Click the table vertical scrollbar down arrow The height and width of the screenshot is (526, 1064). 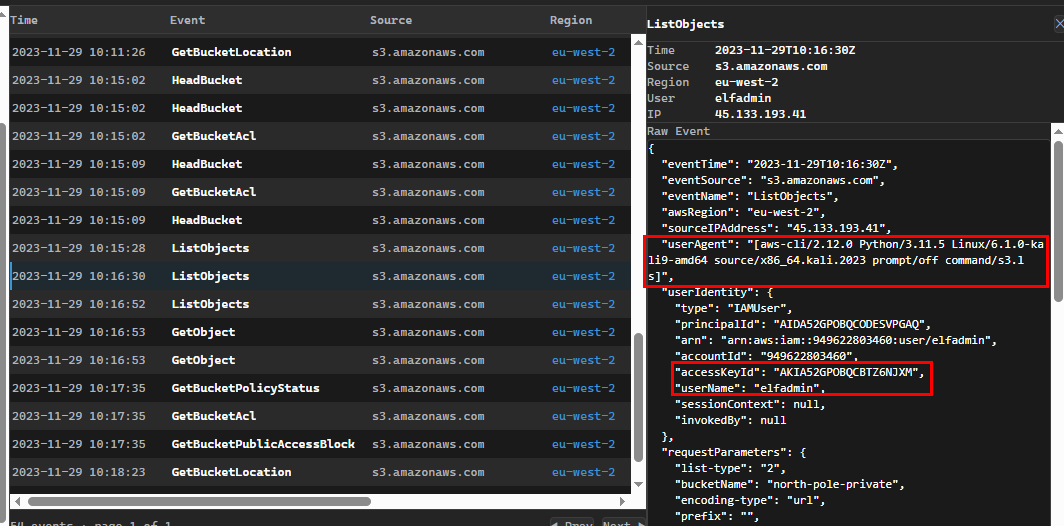pyautogui.click(x=638, y=484)
